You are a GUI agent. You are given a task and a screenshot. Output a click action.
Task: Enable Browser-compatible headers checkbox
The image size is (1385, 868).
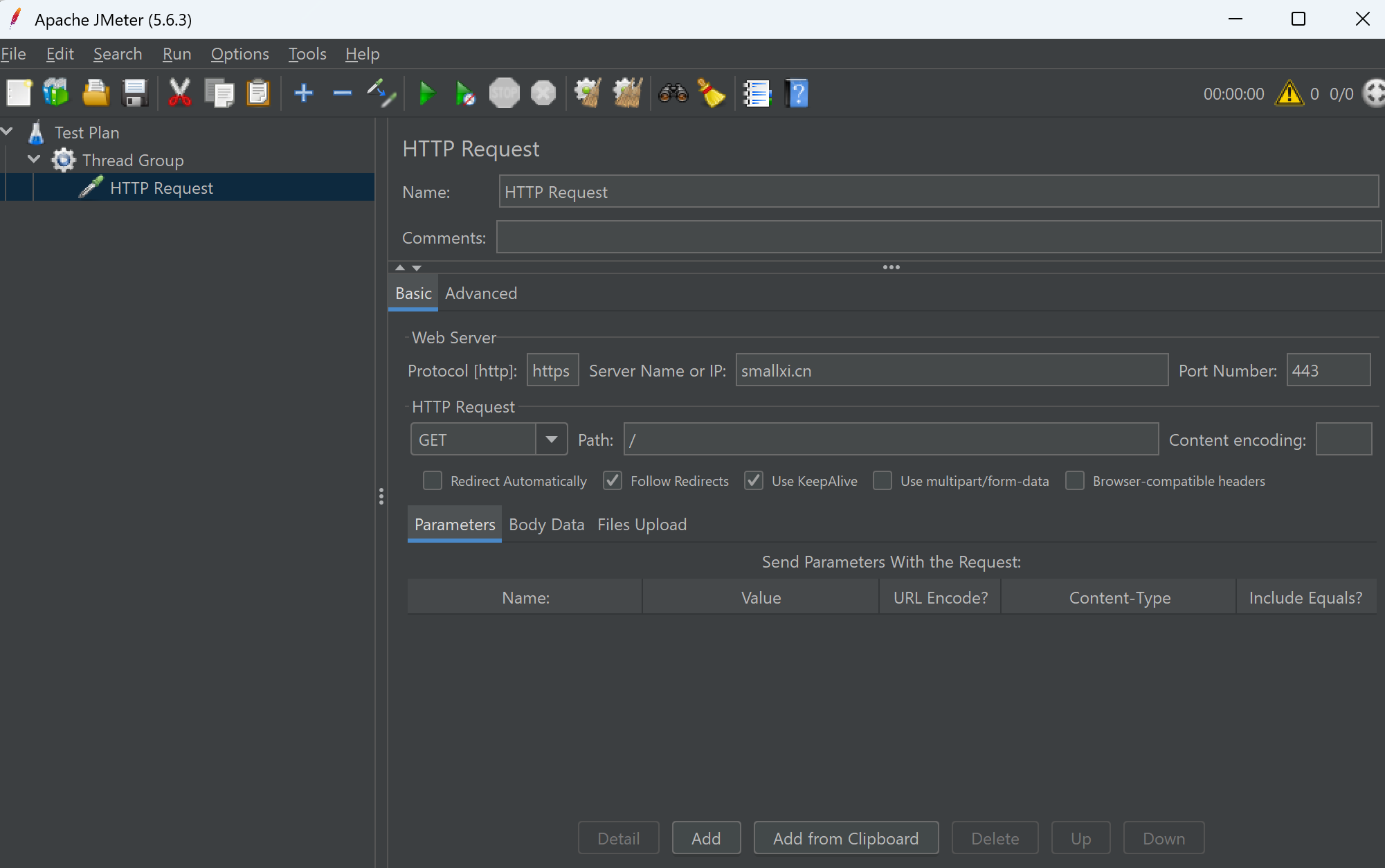point(1075,480)
